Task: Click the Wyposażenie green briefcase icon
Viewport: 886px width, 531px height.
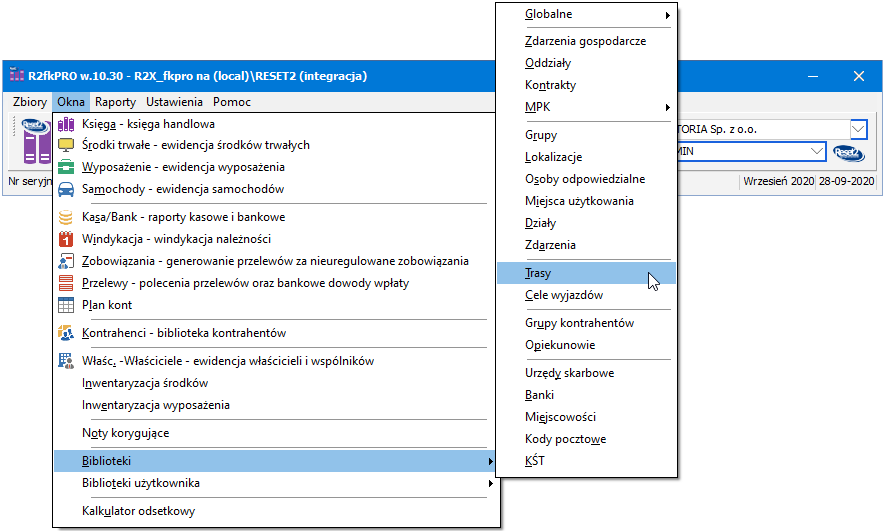Action: (x=66, y=167)
